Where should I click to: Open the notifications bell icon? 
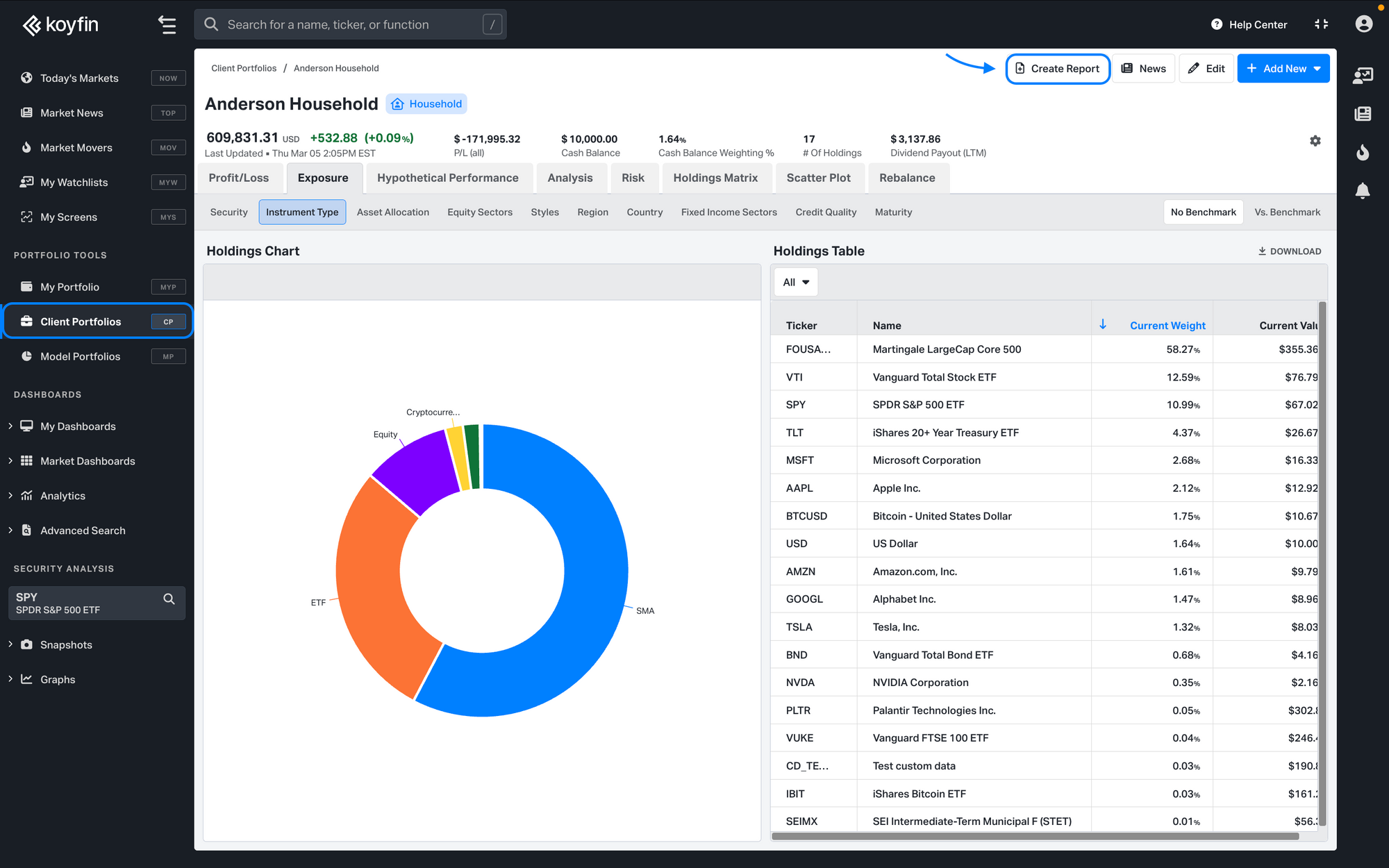coord(1363,190)
